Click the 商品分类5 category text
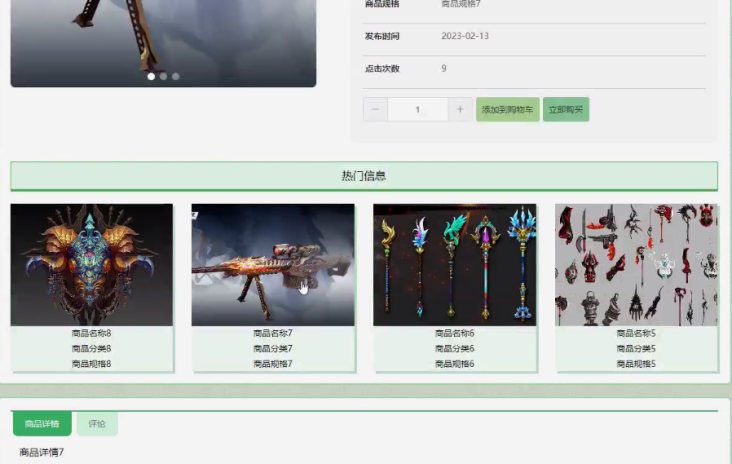This screenshot has height=464, width=732. tap(636, 349)
